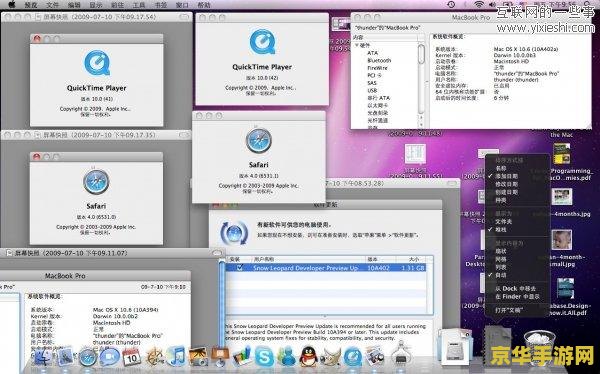Image resolution: width=600 pixels, height=374 pixels.
Task: Open MSN Messenger in the Dock
Action: pos(287,356)
